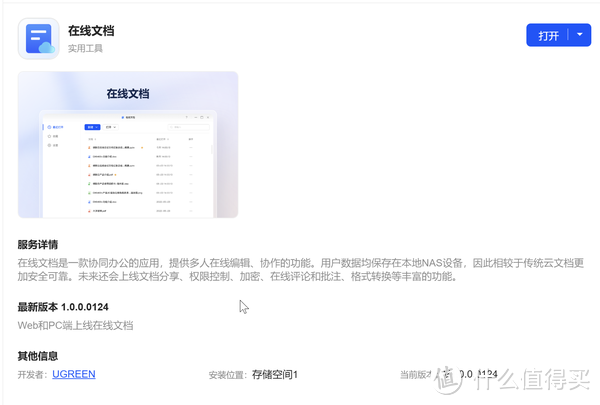Viewport: 600px width, 405px height.
Task: Select the 在线文档 title text
Action: click(x=91, y=31)
